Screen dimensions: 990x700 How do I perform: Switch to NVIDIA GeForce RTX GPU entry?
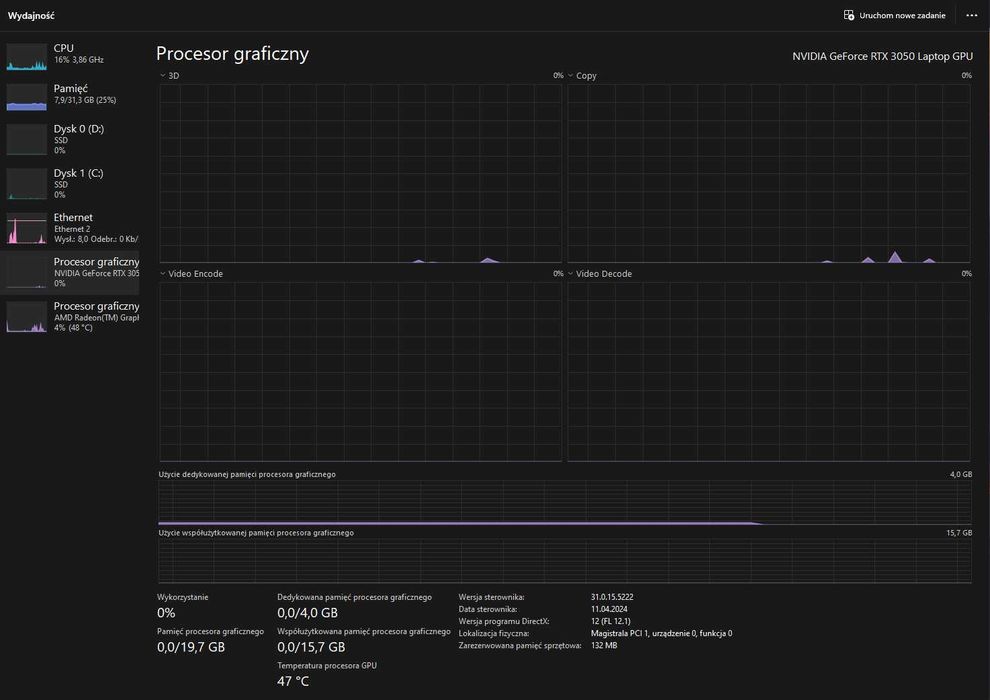(96, 272)
